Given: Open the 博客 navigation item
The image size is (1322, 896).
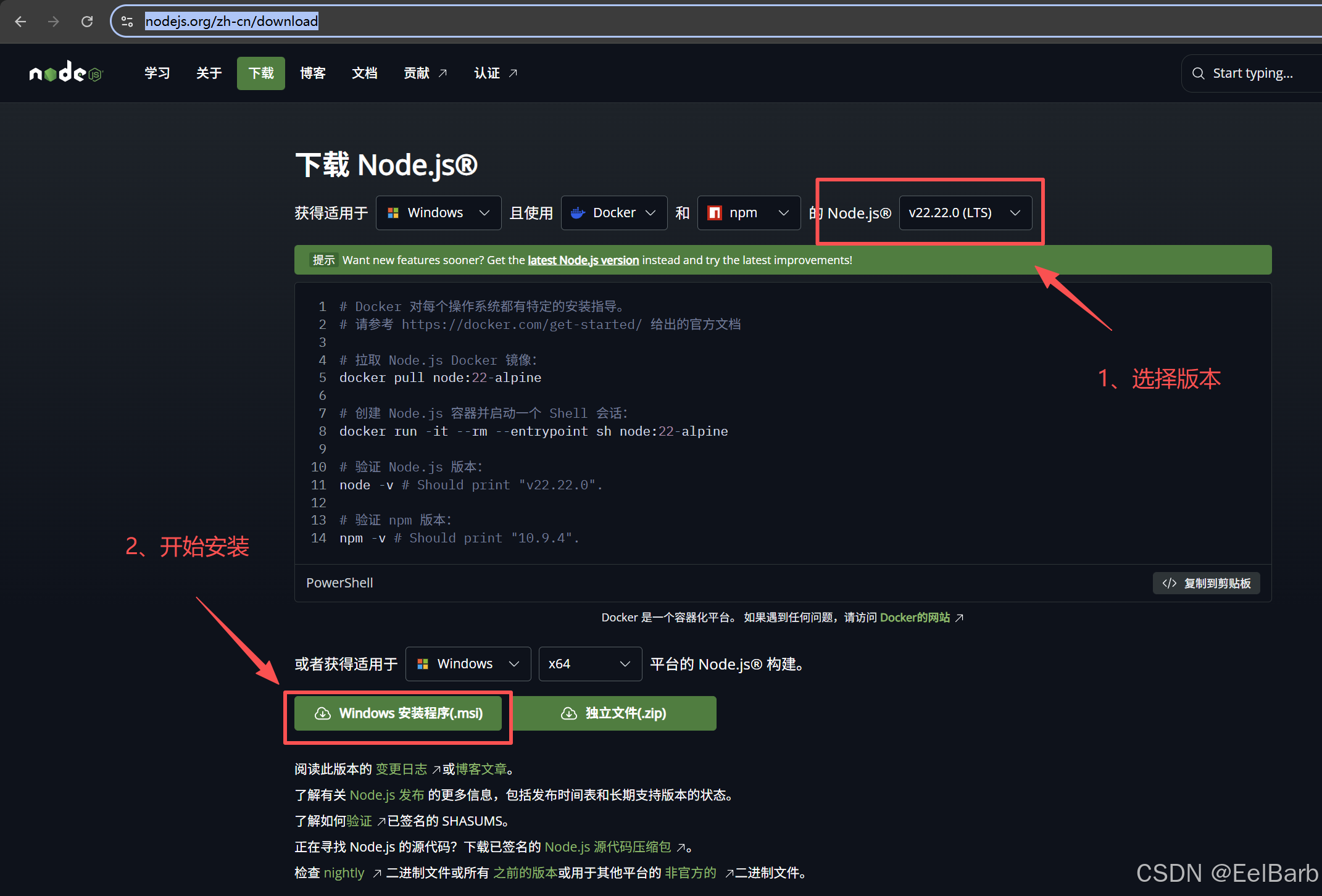Looking at the screenshot, I should point(312,73).
